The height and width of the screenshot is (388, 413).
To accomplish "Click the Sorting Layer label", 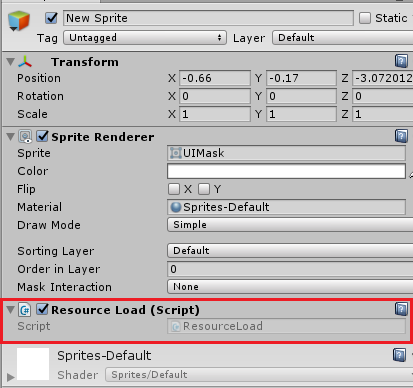I will (56, 251).
